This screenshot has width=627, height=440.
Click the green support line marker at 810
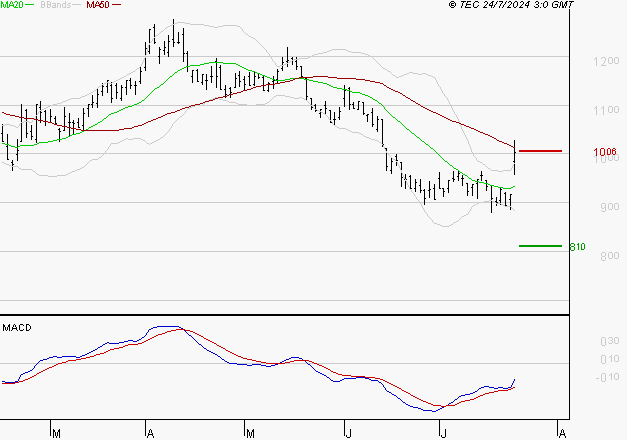coord(540,246)
